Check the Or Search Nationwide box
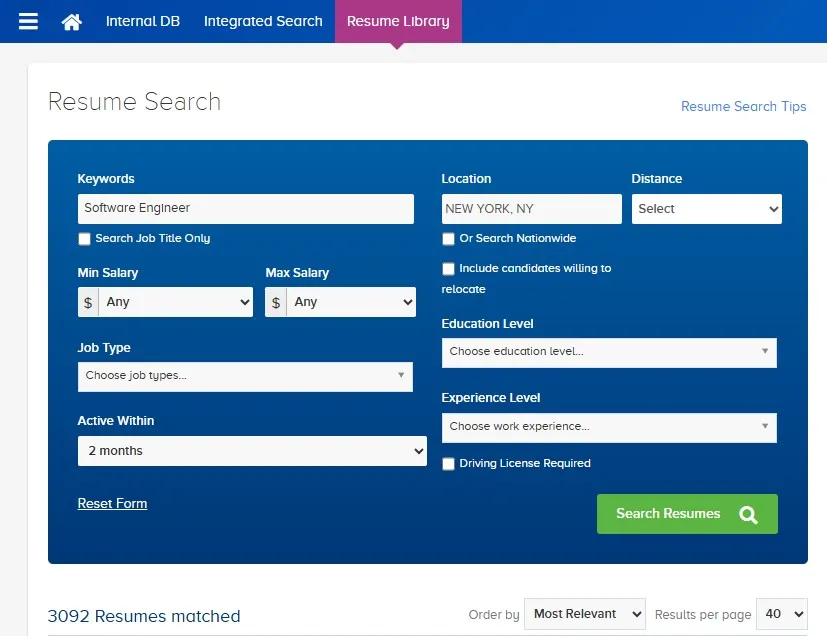Viewport: 827px width, 636px height. [448, 239]
